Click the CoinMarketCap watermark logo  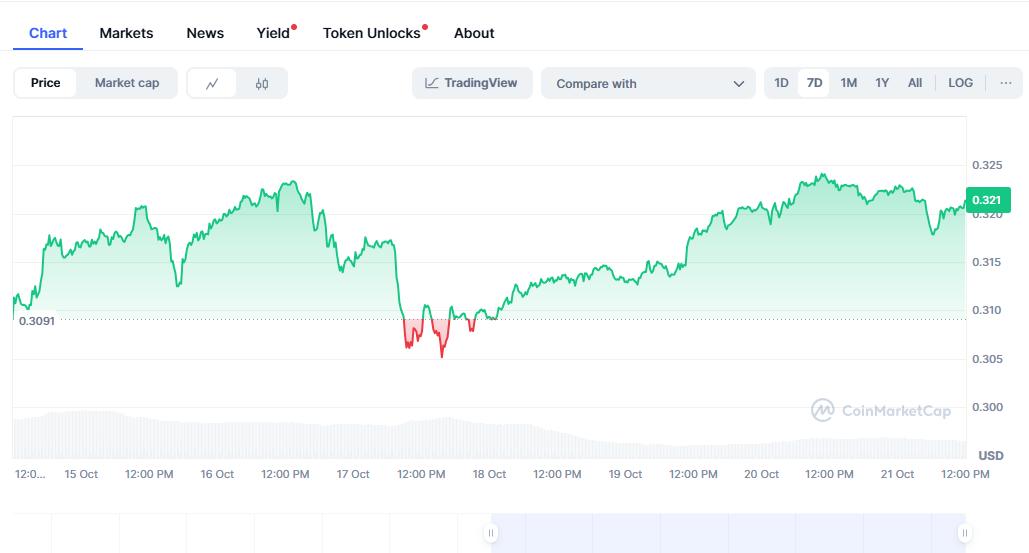tap(880, 410)
